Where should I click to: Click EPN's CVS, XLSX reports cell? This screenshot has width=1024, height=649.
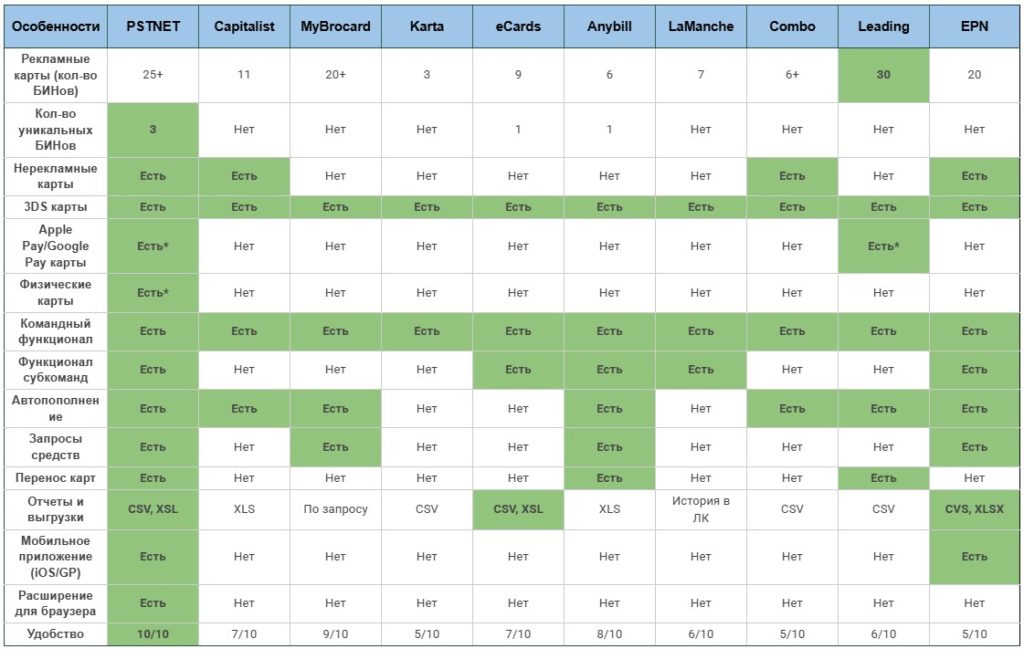pyautogui.click(x=974, y=509)
